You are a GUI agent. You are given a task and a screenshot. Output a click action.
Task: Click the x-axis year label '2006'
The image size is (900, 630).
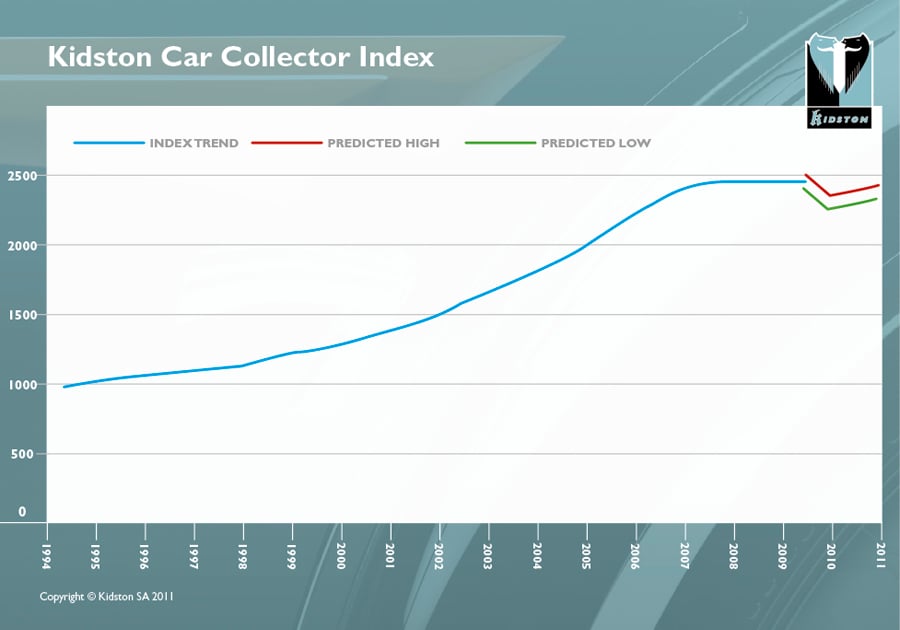pos(634,557)
